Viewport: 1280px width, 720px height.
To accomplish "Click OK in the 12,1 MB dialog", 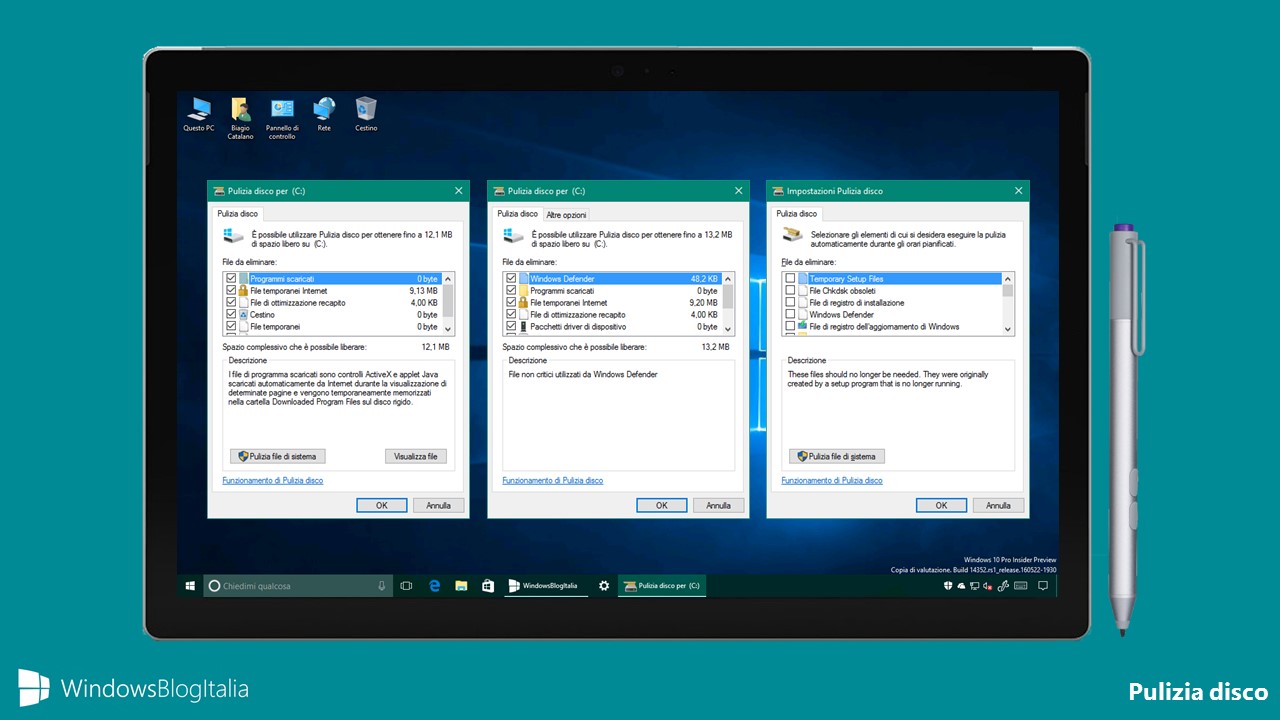I will pyautogui.click(x=381, y=505).
